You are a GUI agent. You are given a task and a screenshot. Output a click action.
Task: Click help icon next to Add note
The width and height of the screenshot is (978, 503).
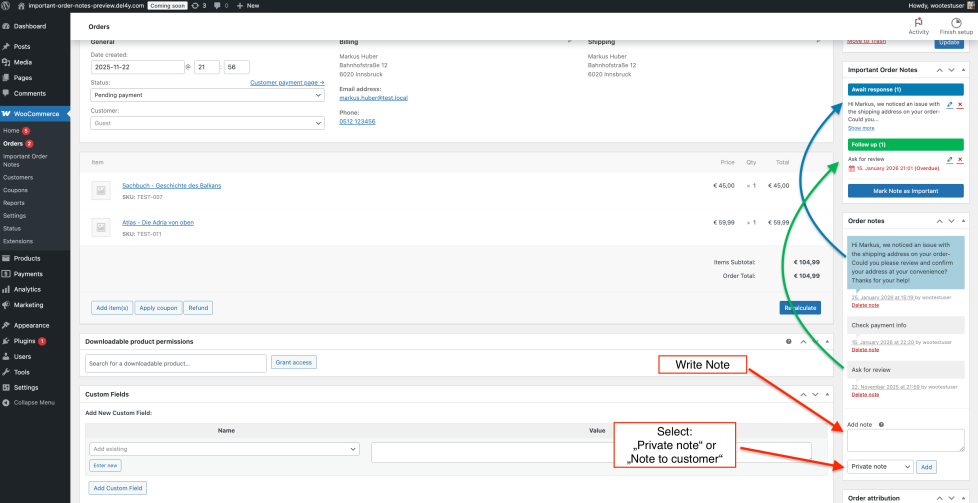881,424
